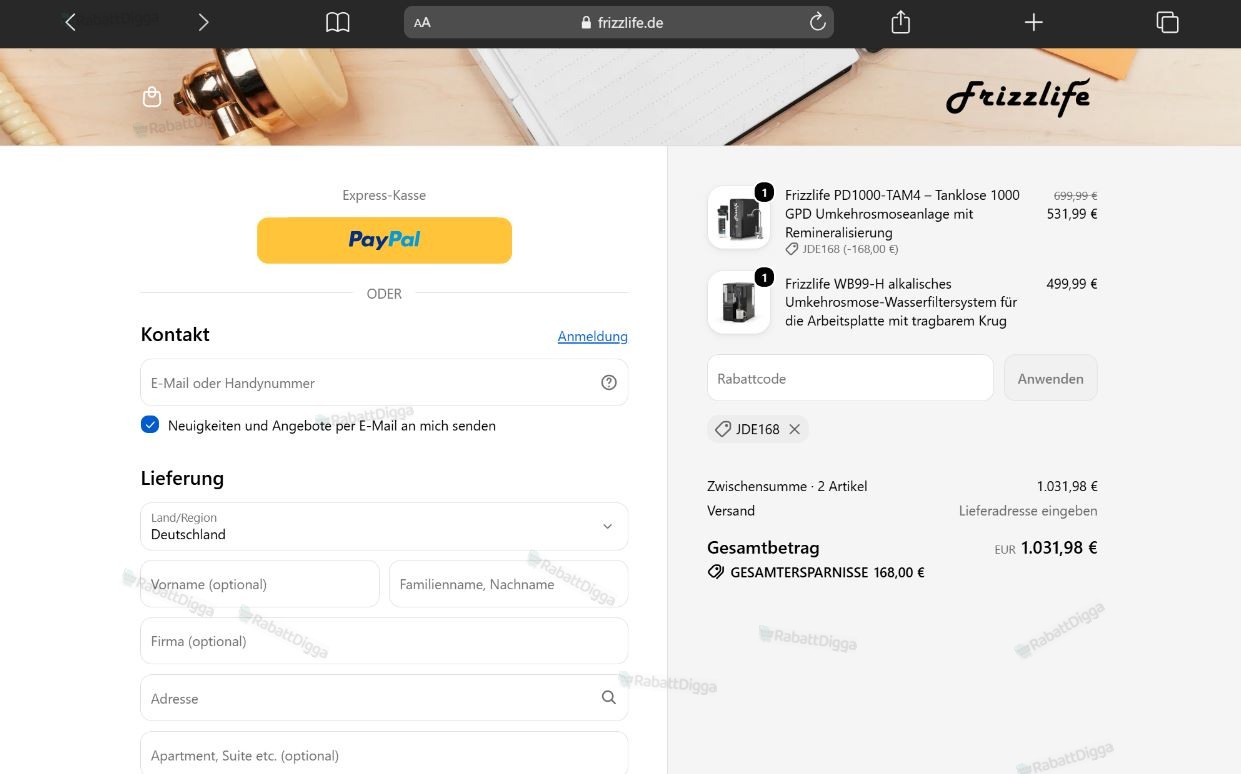Screen dimensions: 1241x774
Task: Open the Land/Region dropdown
Action: [384, 526]
